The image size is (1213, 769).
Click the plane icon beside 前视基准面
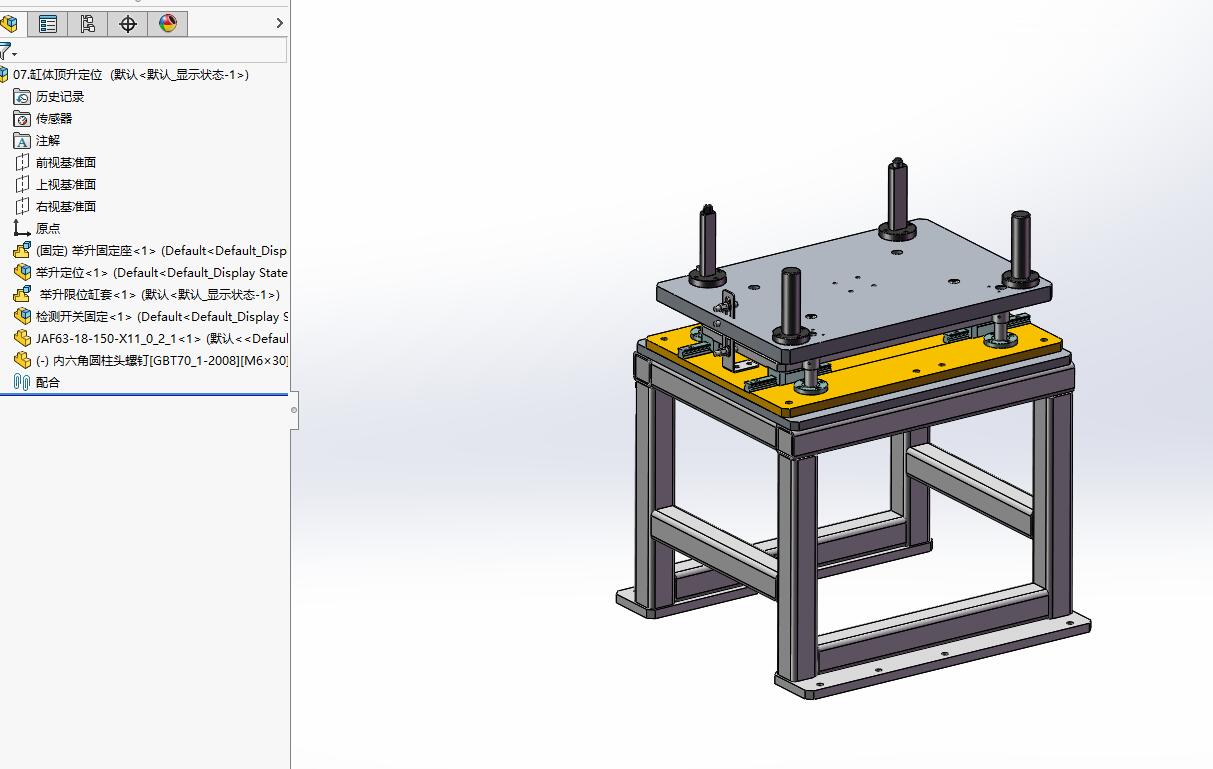click(x=22, y=163)
